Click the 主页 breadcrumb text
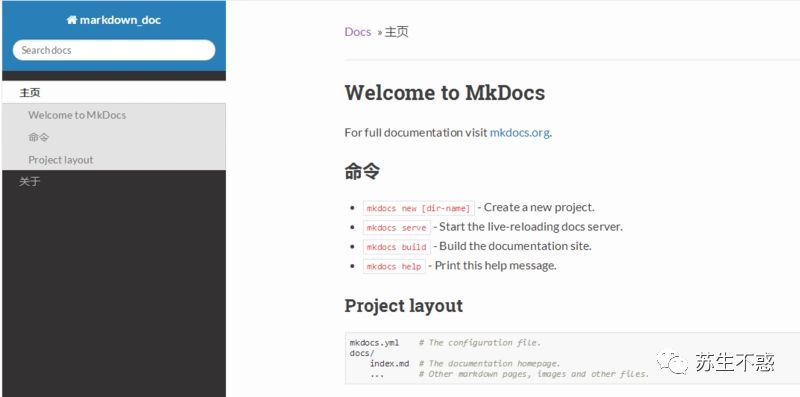 click(396, 32)
